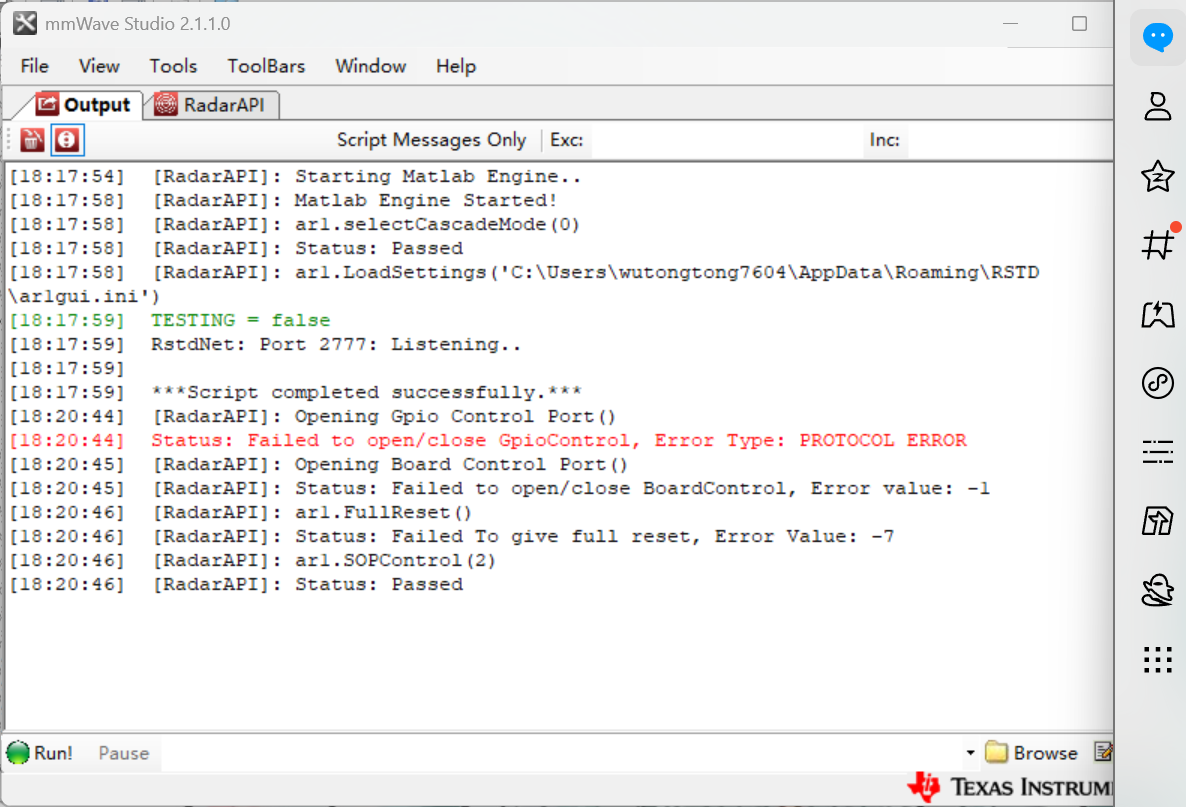The height and width of the screenshot is (807, 1186).
Task: Open the circular link sidebar icon
Action: (x=1157, y=383)
